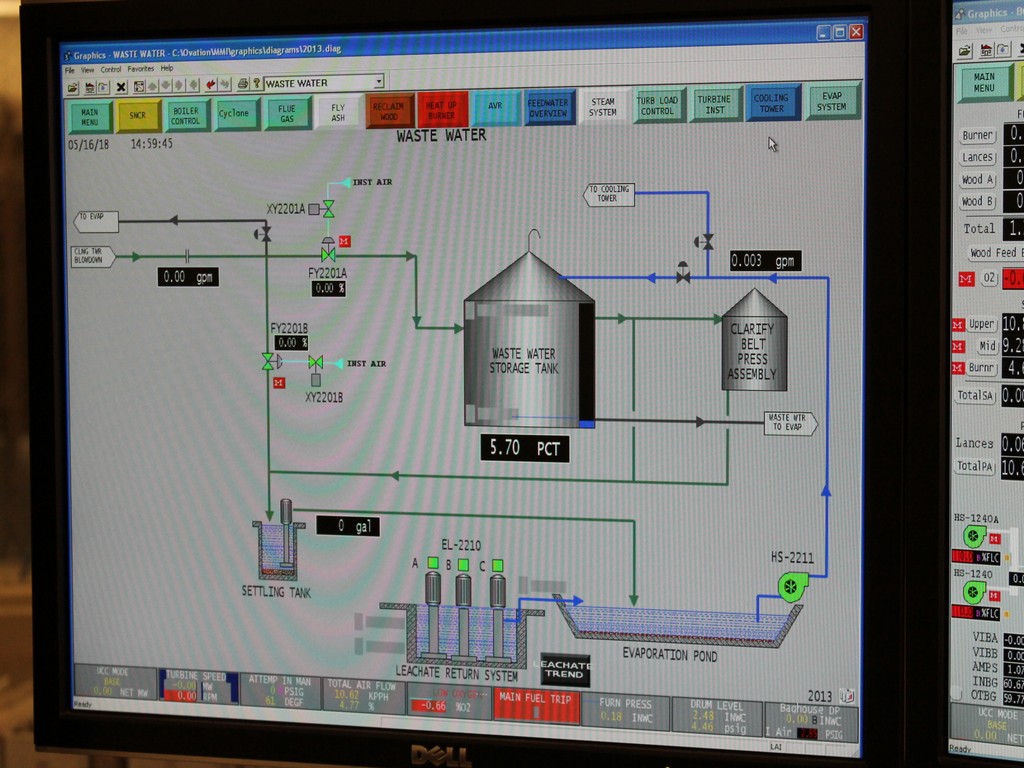Screen dimensions: 1024x768
Task: Click the LEACHATE TREND button
Action: pyautogui.click(x=565, y=669)
